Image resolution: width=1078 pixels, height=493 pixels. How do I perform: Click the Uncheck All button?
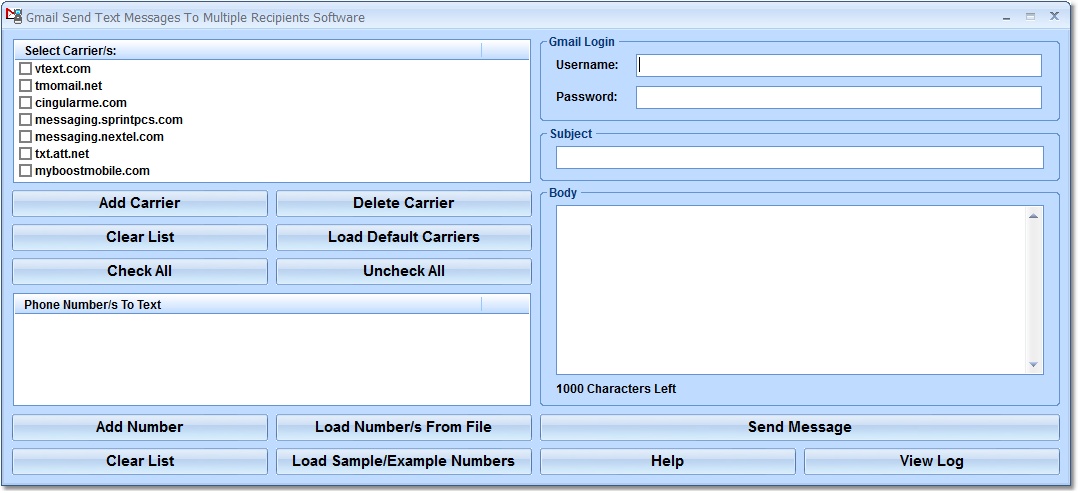click(x=404, y=271)
